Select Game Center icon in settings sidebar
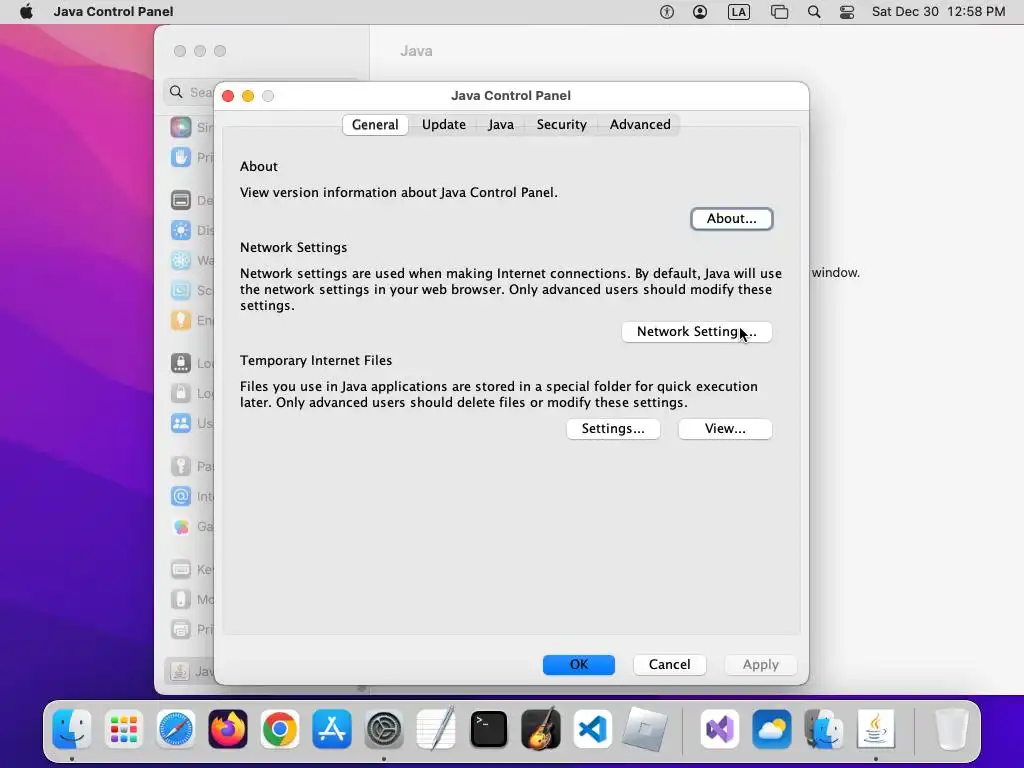 tap(181, 526)
